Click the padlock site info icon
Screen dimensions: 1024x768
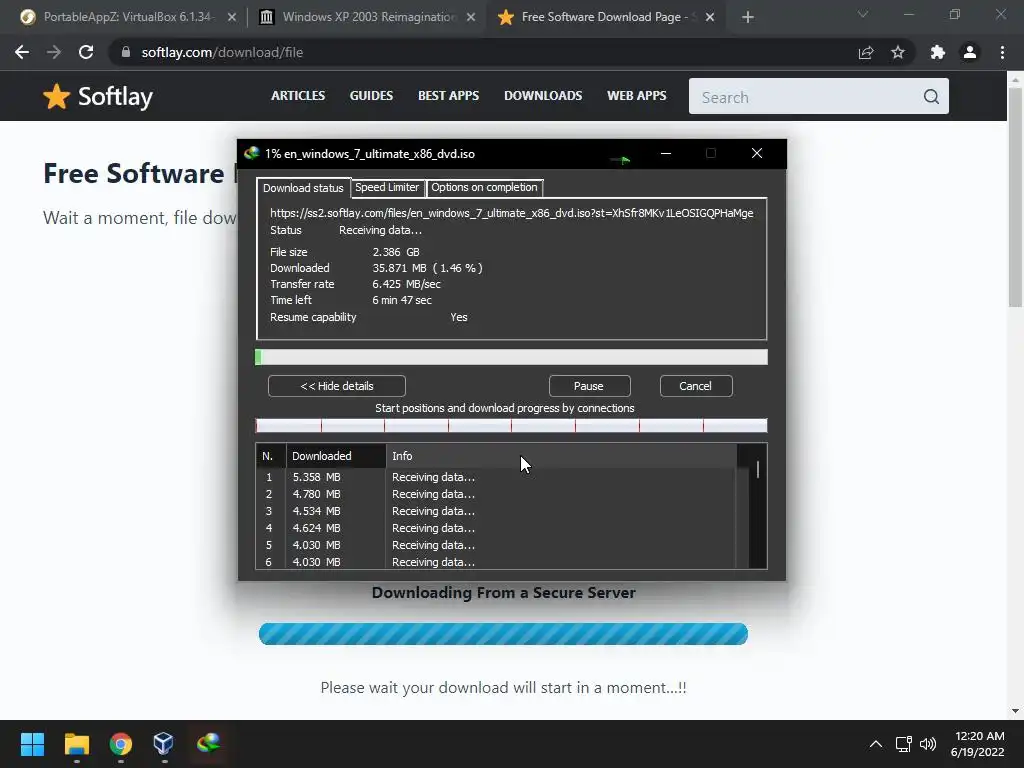(x=126, y=52)
